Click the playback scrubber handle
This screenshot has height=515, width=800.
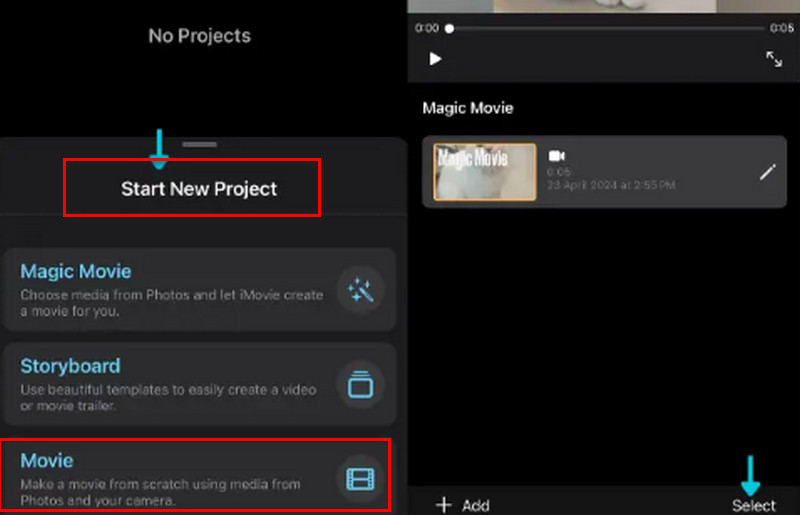point(449,29)
